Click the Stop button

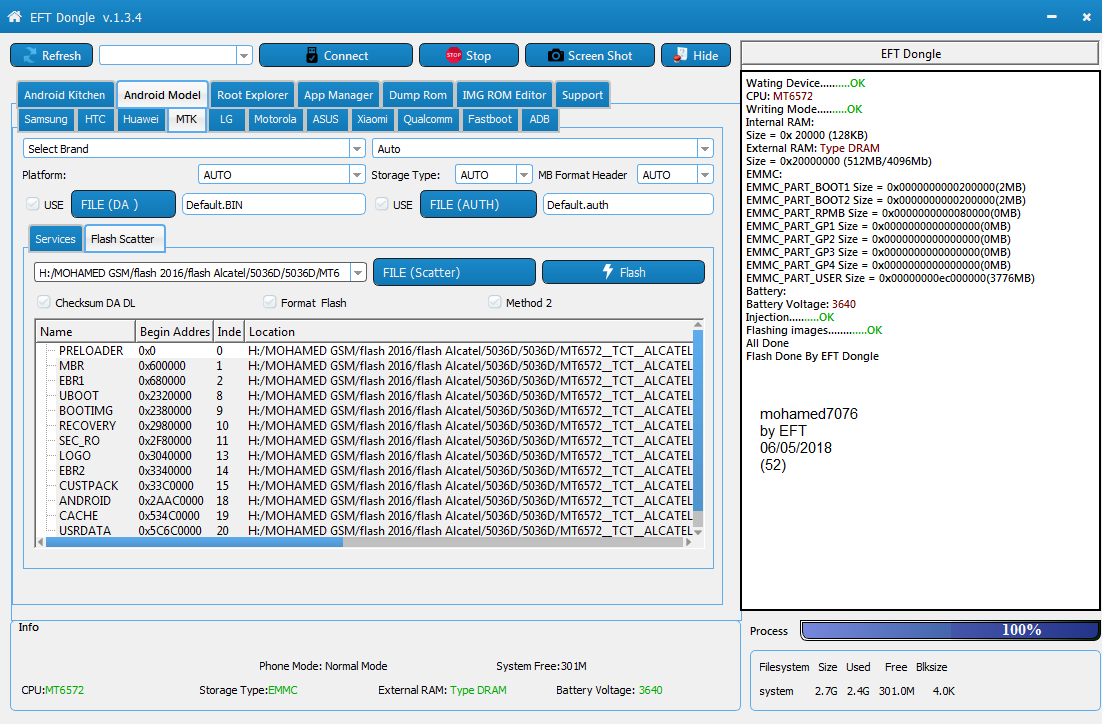point(469,56)
